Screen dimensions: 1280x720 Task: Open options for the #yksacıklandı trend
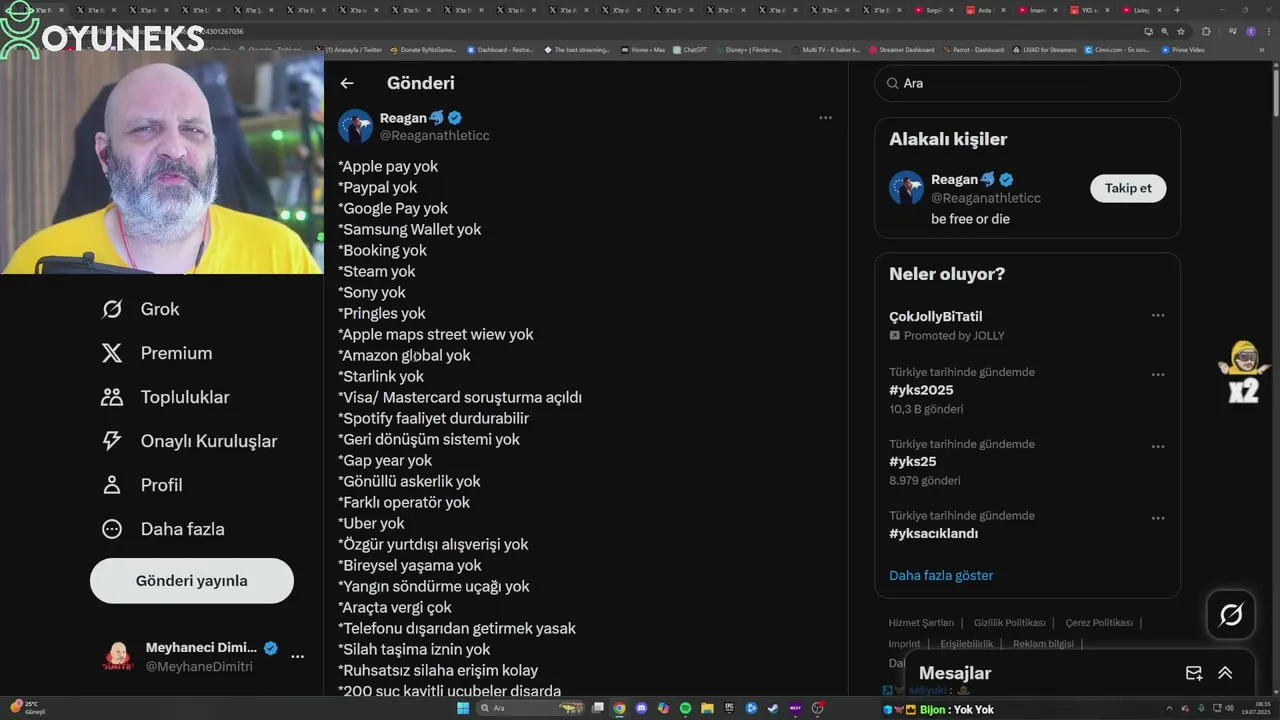point(1158,518)
